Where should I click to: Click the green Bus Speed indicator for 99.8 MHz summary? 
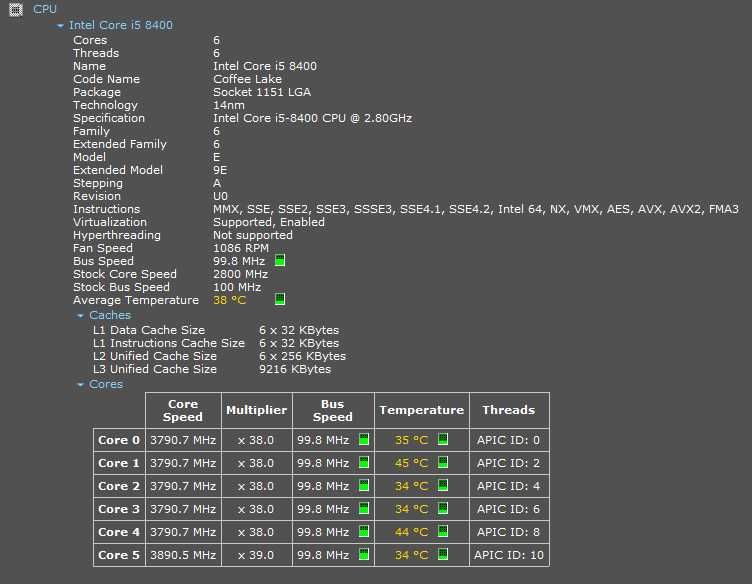tap(280, 261)
